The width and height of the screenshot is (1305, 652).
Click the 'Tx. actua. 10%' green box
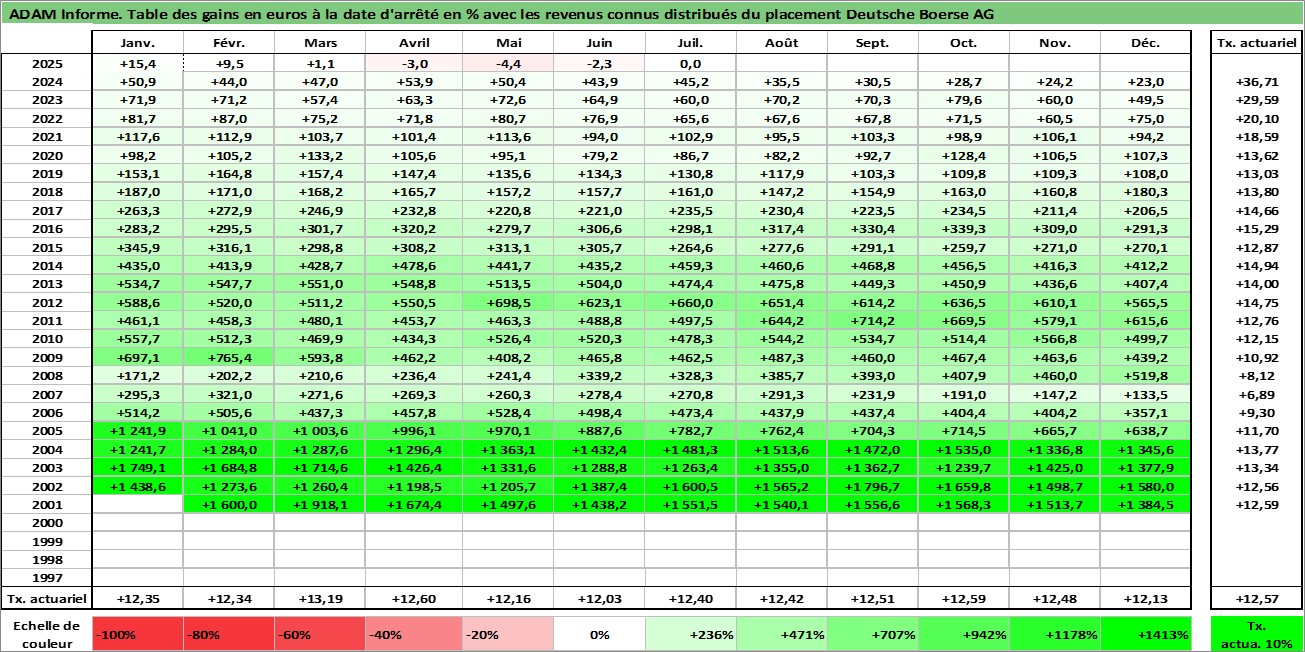tap(1256, 634)
